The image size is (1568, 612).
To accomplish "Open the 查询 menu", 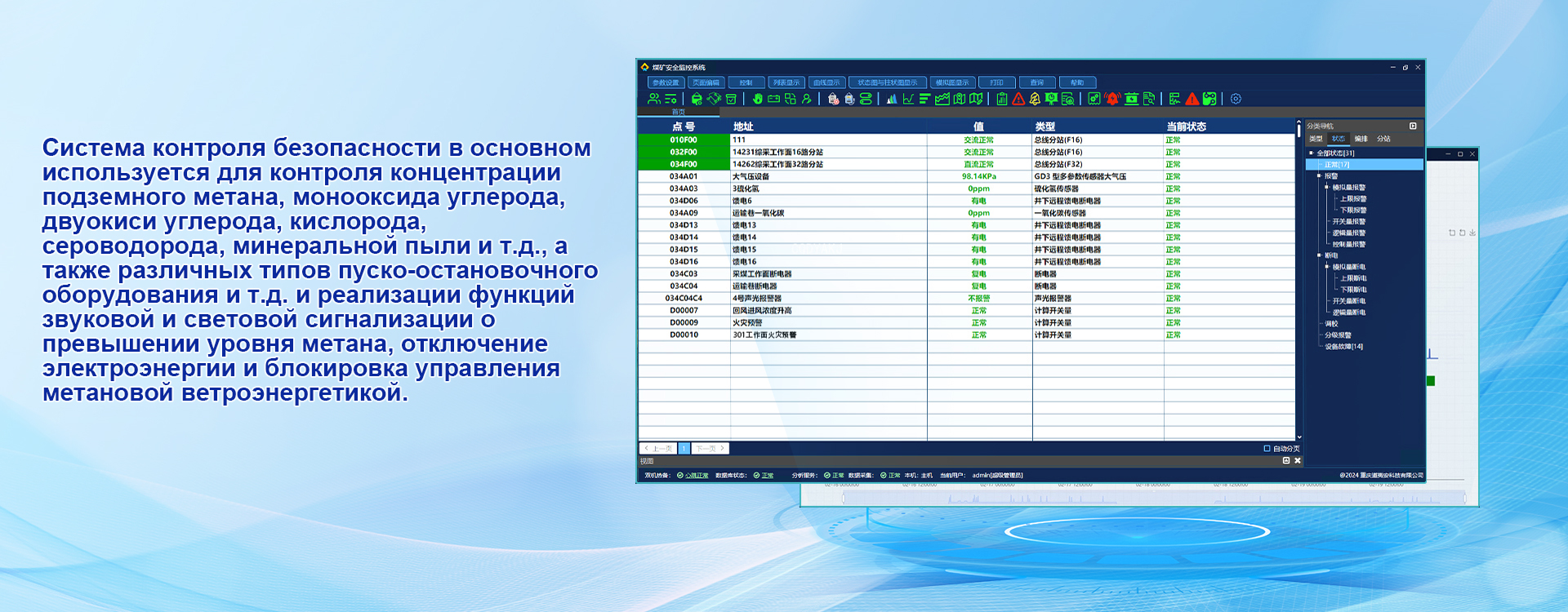I will [1037, 82].
